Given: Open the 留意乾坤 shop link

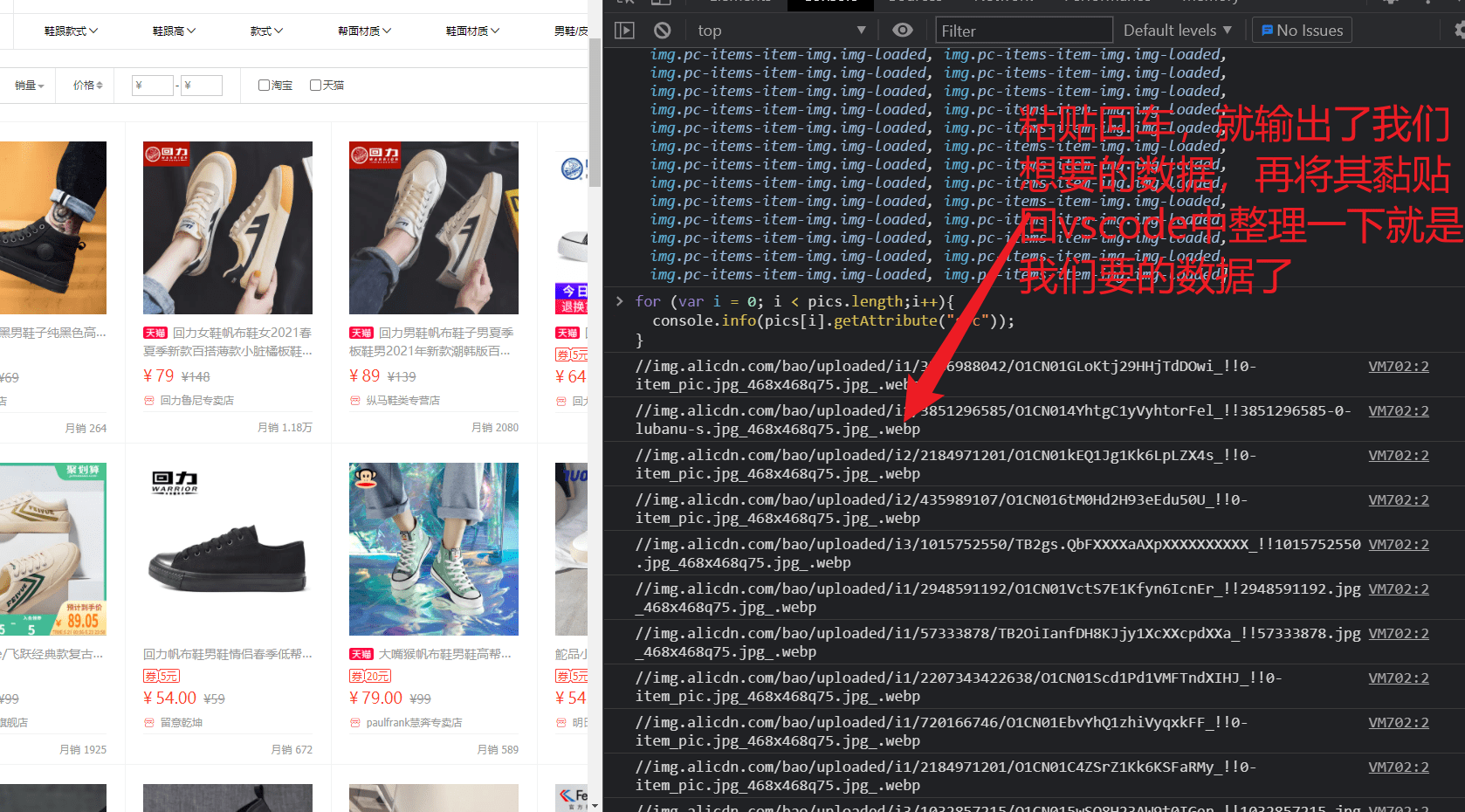Looking at the screenshot, I should pyautogui.click(x=181, y=723).
